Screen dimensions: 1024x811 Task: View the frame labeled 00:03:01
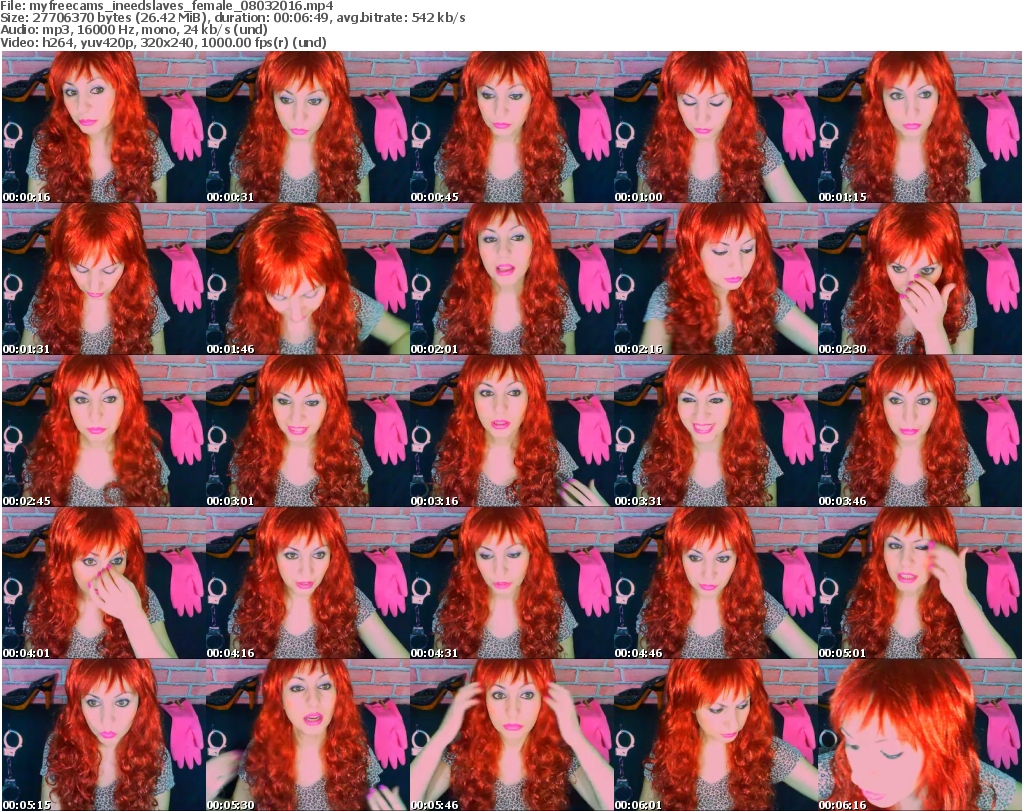[x=308, y=431]
